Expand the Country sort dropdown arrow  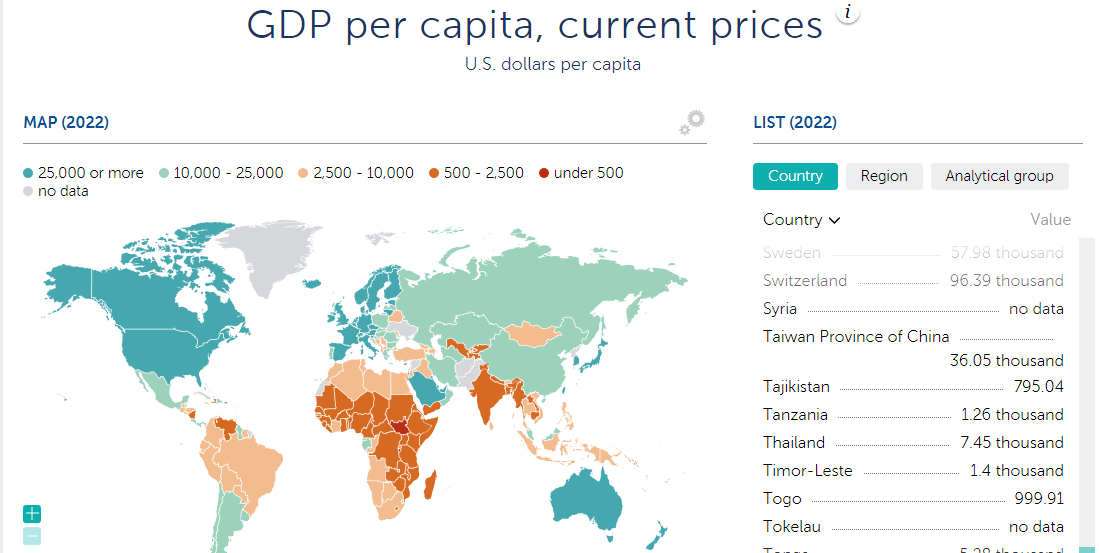tap(834, 220)
